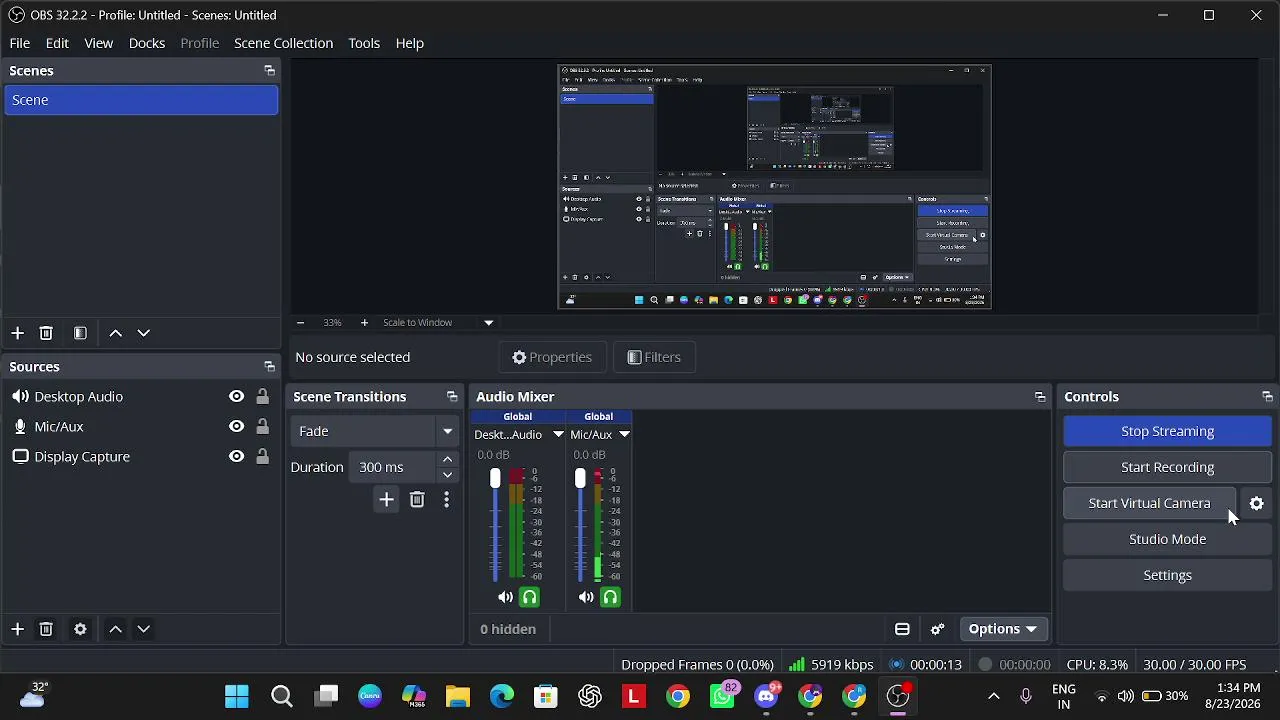Screen dimensions: 1280x720
Task: Lock the Desktop Audio source
Action: tap(262, 397)
